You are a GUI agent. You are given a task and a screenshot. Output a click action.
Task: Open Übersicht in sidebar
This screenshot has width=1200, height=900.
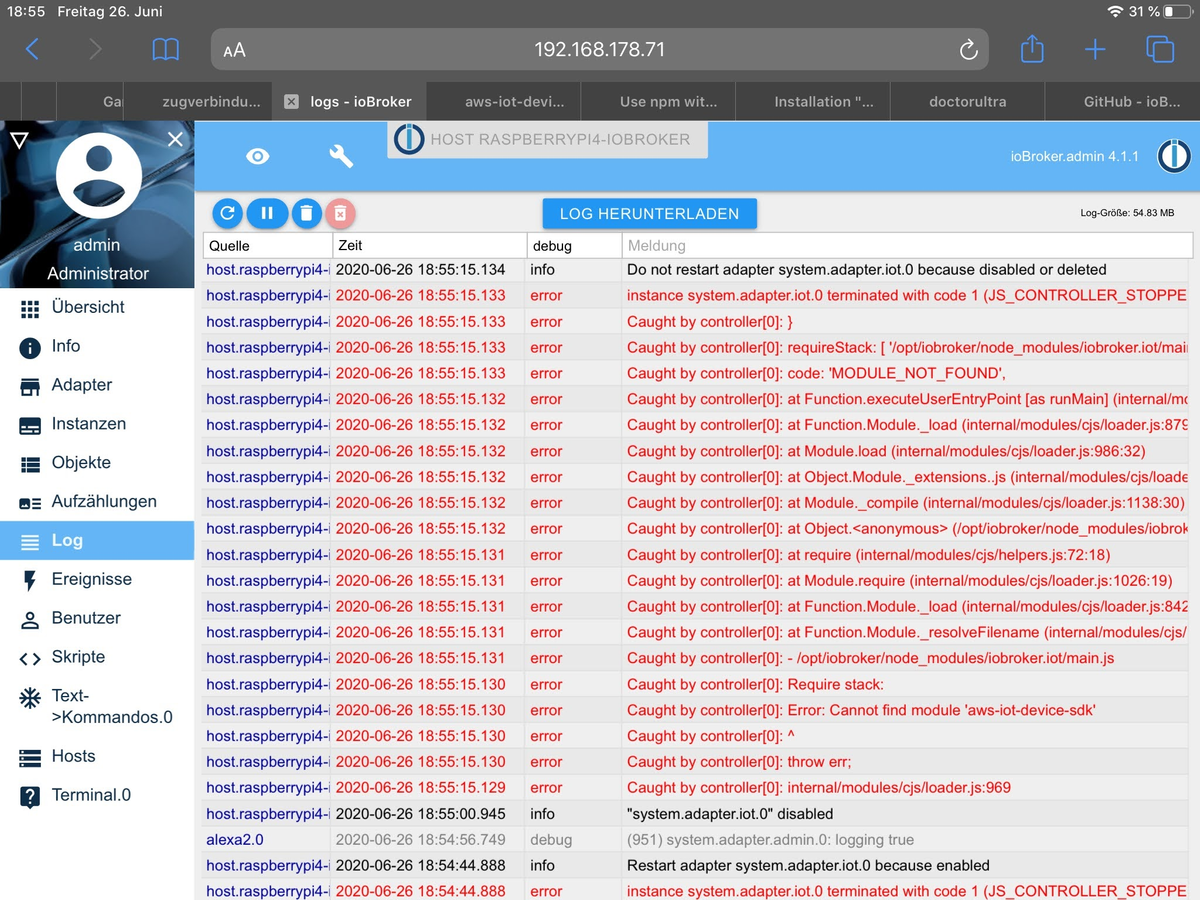click(97, 307)
